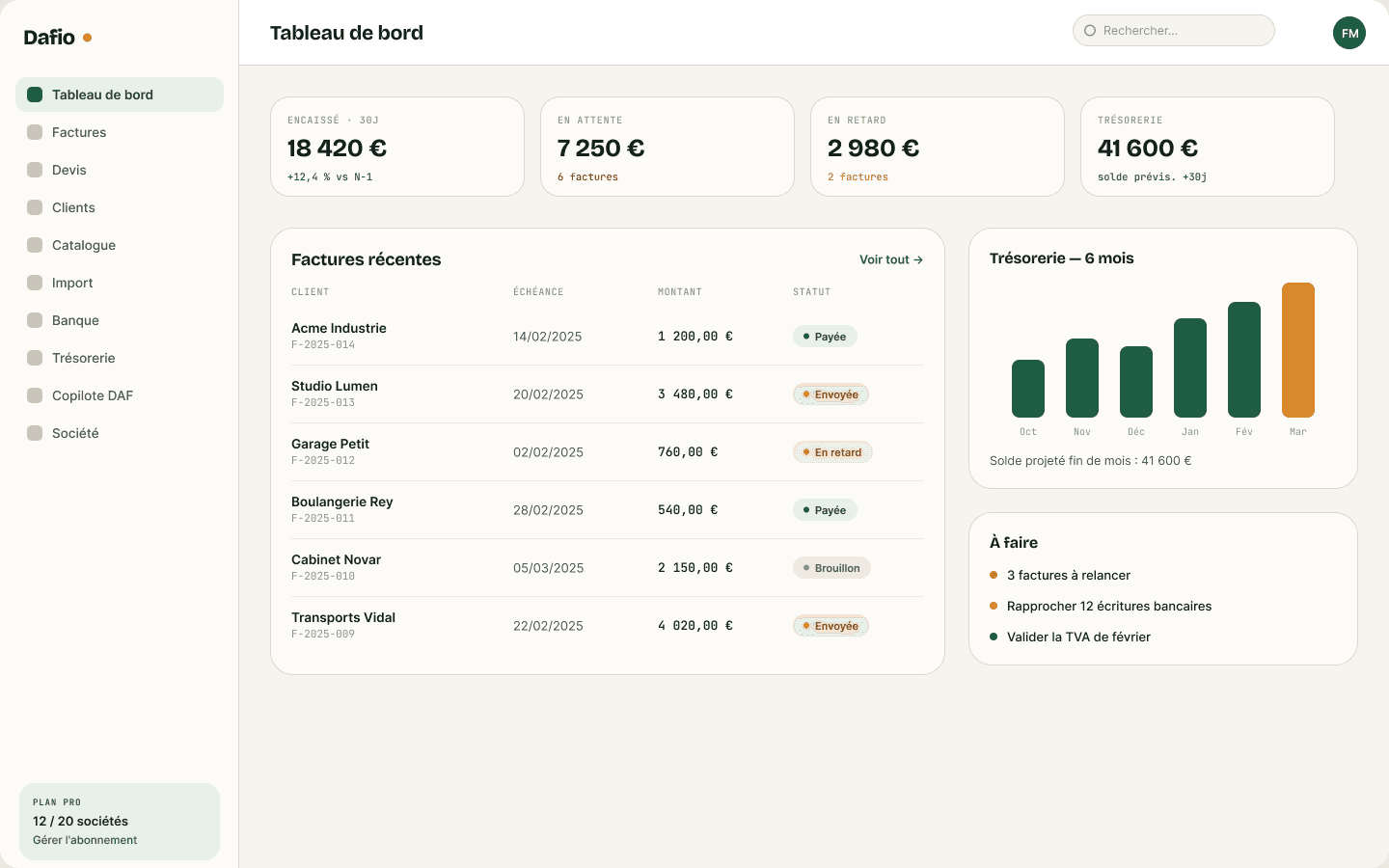Click the Devis sidebar icon
The width and height of the screenshot is (1389, 868).
click(x=35, y=170)
